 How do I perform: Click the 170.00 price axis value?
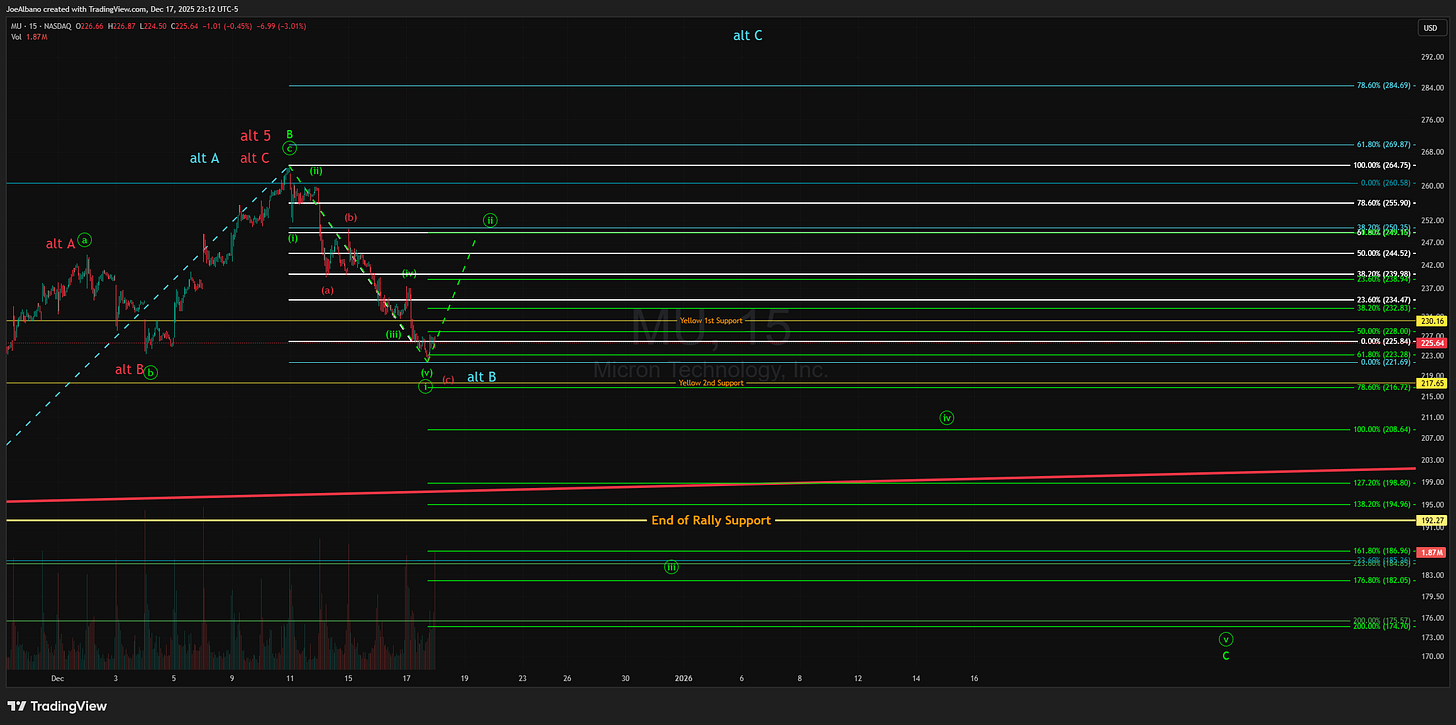click(1432, 657)
